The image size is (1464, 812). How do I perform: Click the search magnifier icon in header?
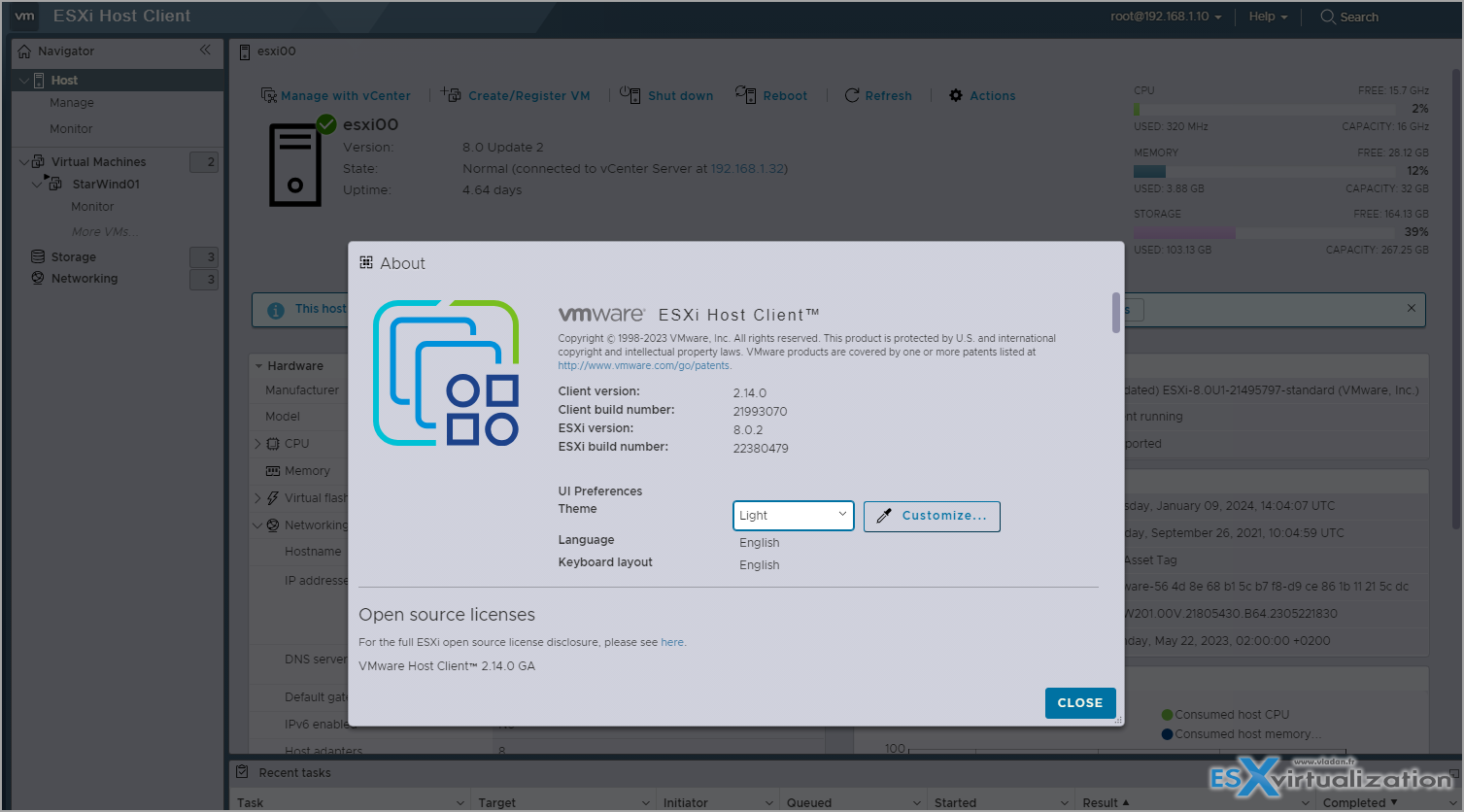tap(1328, 17)
